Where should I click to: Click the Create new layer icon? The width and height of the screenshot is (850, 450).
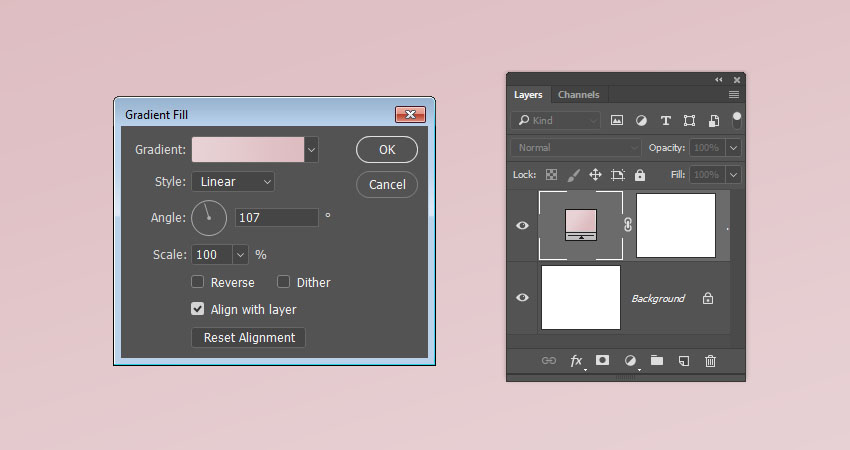click(x=684, y=361)
